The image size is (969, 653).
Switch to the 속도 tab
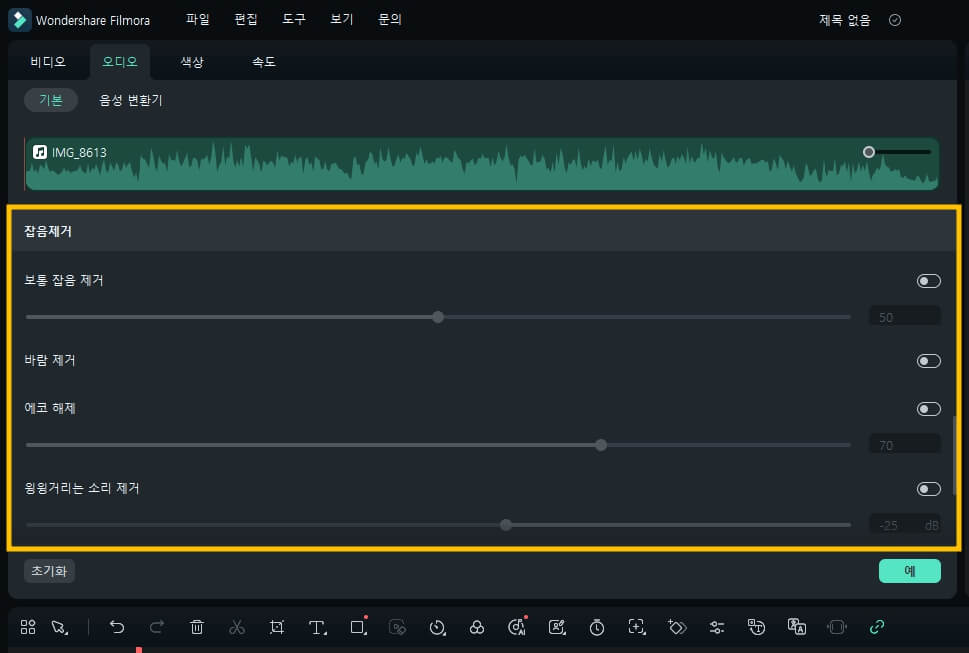pos(264,62)
